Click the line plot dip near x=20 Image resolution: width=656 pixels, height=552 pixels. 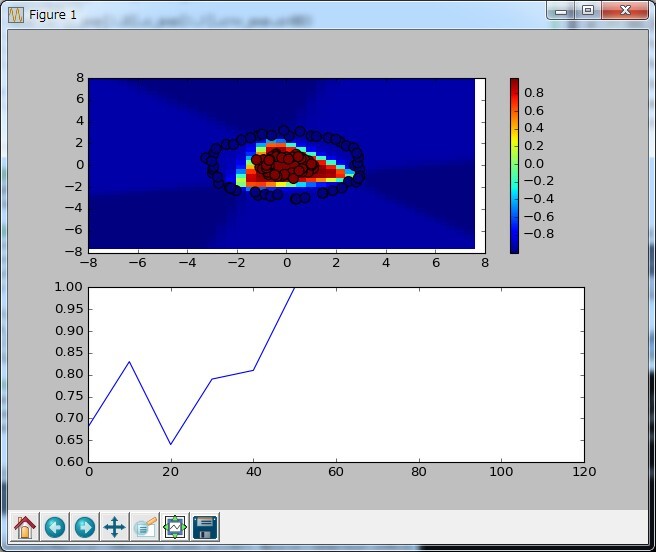[171, 444]
